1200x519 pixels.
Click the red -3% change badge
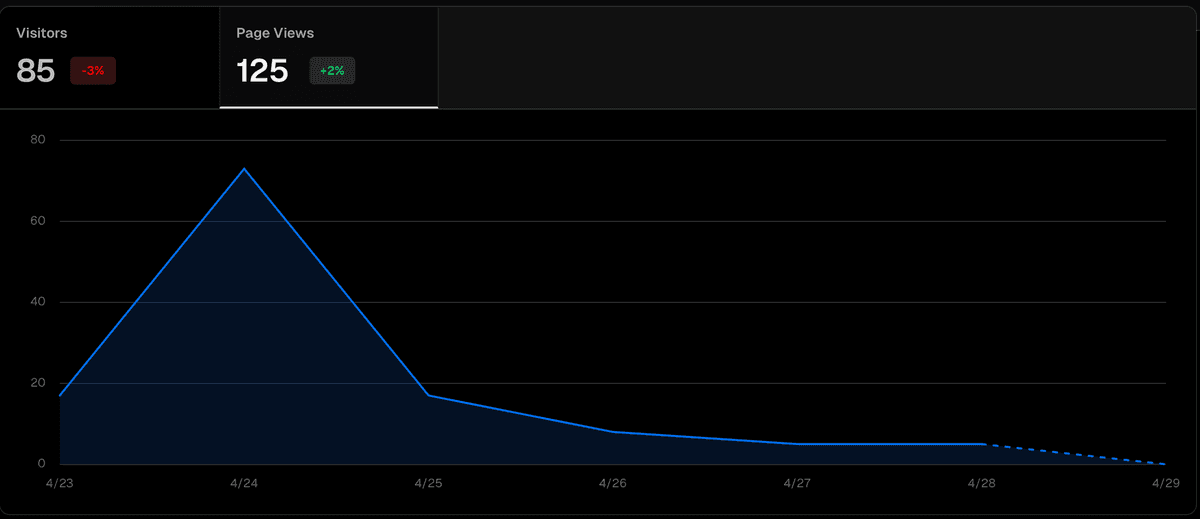(x=93, y=71)
